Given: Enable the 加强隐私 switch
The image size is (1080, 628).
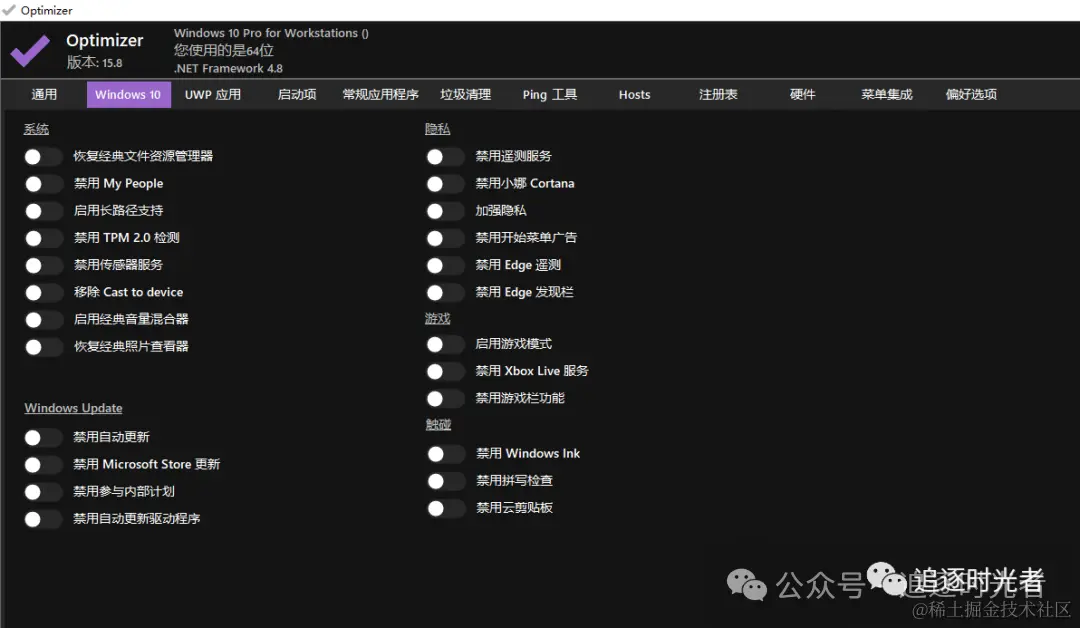Looking at the screenshot, I should pyautogui.click(x=444, y=211).
